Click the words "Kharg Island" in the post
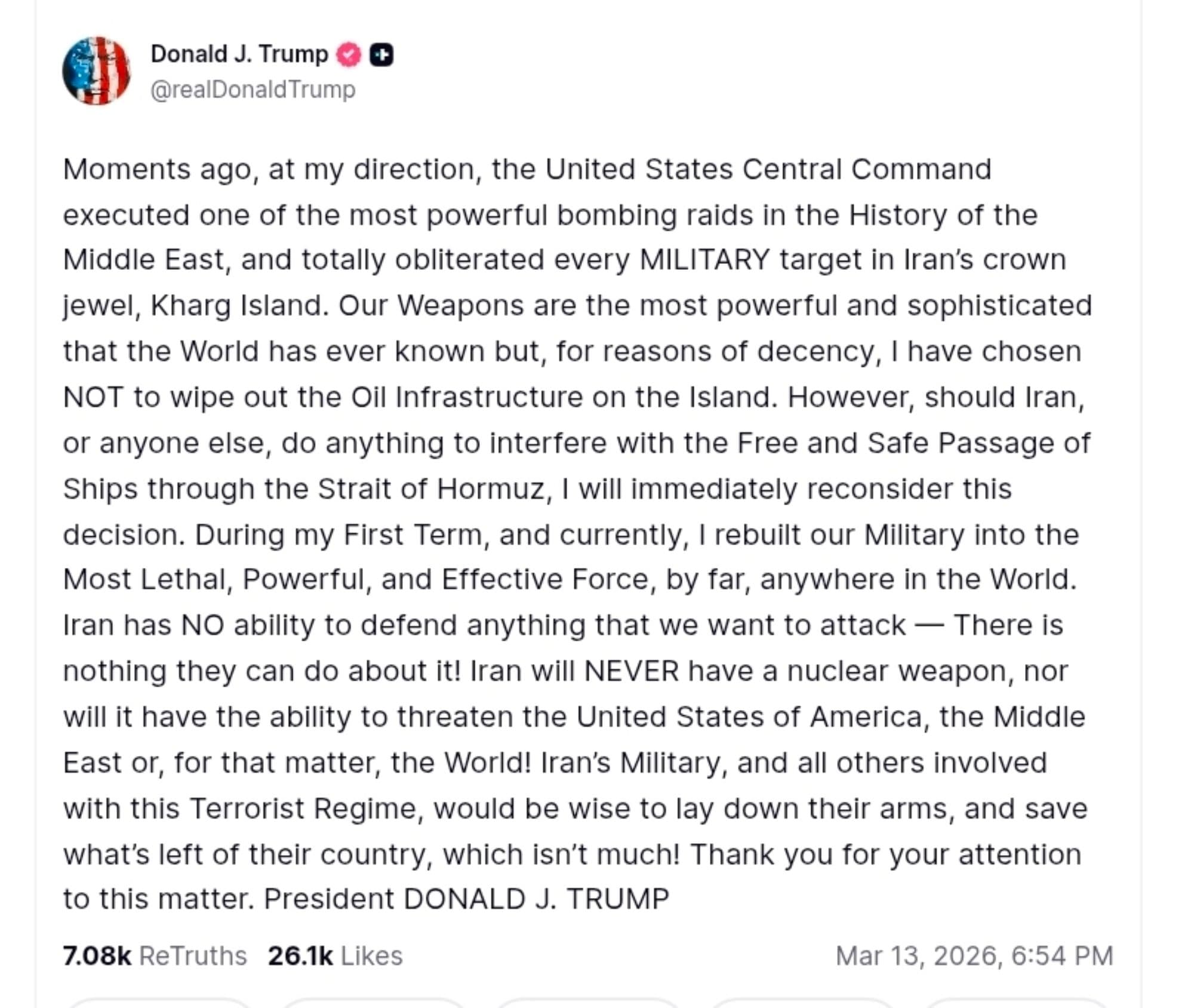This screenshot has width=1194, height=1008. 238,306
